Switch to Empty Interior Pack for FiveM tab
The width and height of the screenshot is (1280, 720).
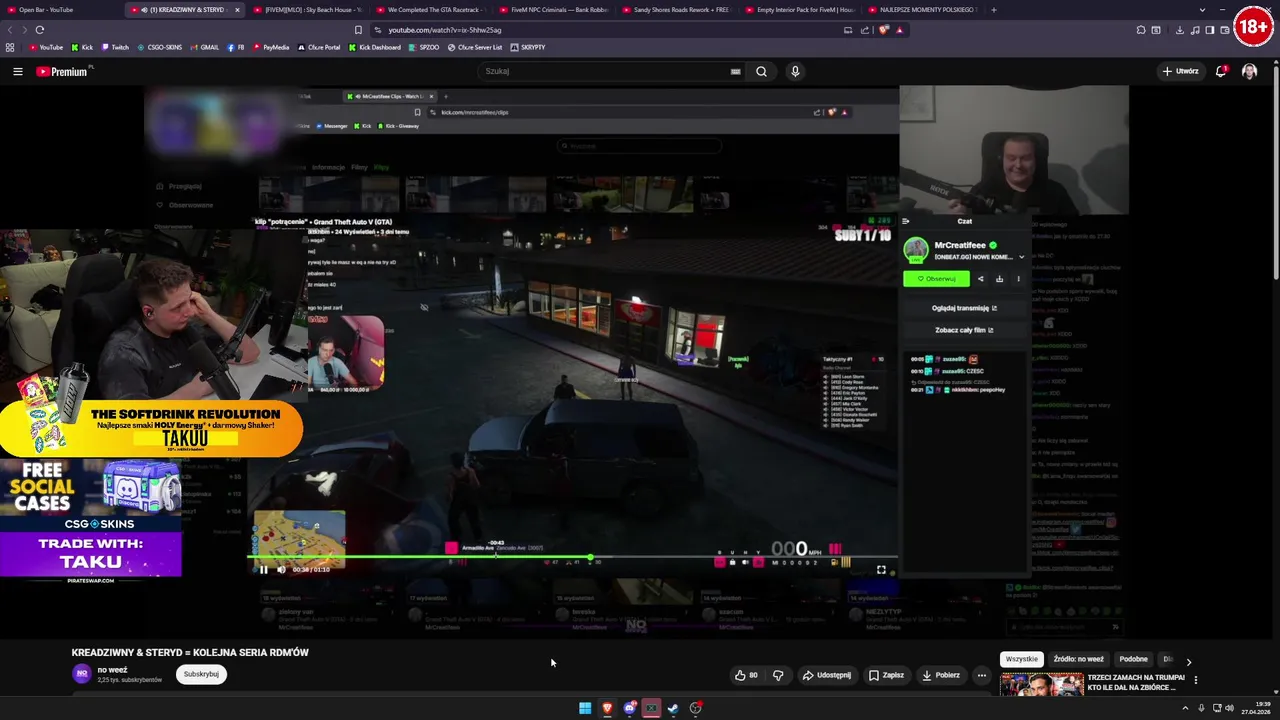click(800, 10)
